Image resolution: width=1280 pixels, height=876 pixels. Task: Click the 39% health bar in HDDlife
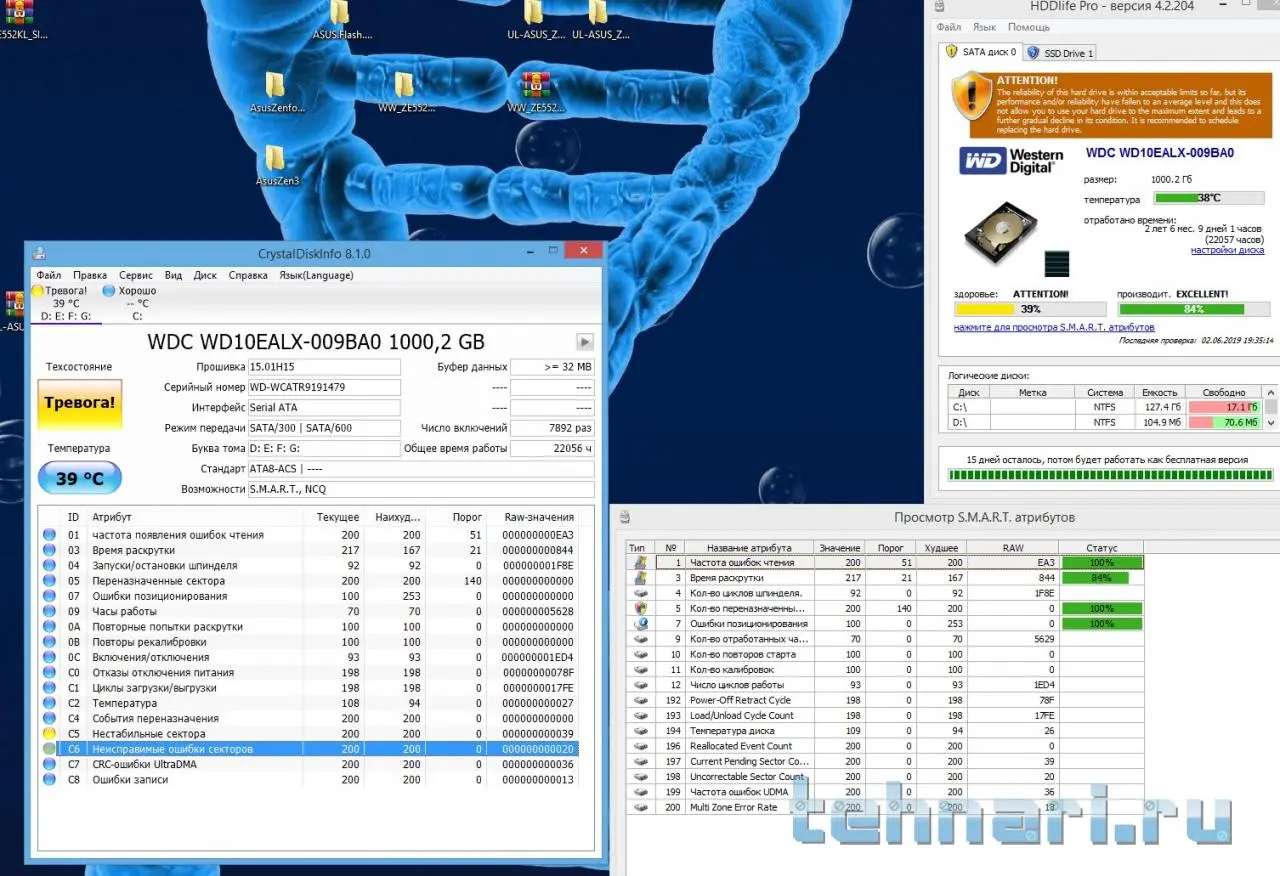[1030, 309]
